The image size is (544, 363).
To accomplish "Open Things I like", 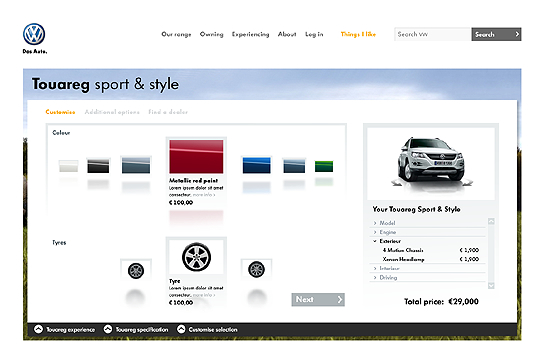I will pos(358,34).
